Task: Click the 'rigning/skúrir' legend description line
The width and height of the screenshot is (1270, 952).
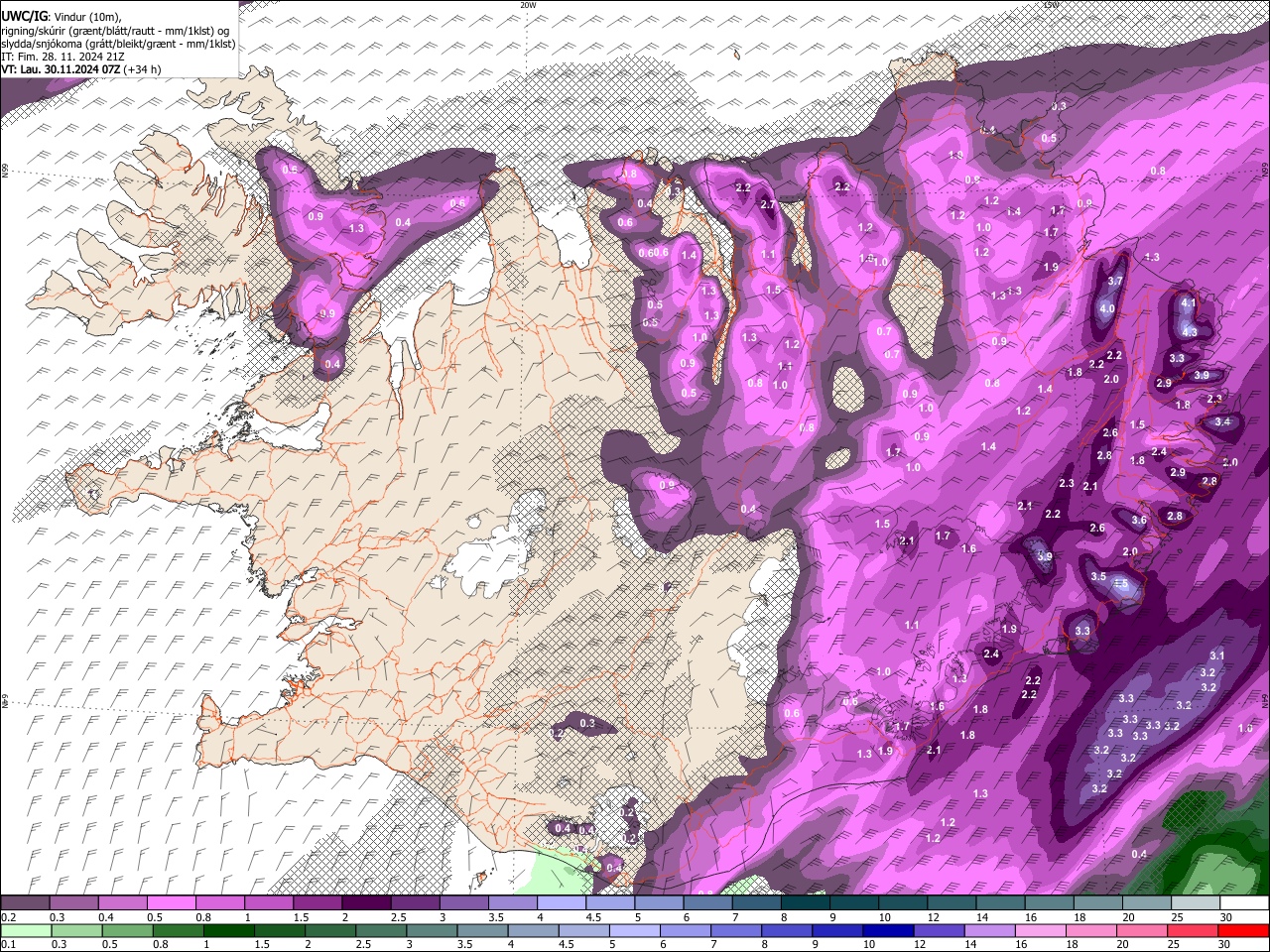Action: click(x=115, y=30)
